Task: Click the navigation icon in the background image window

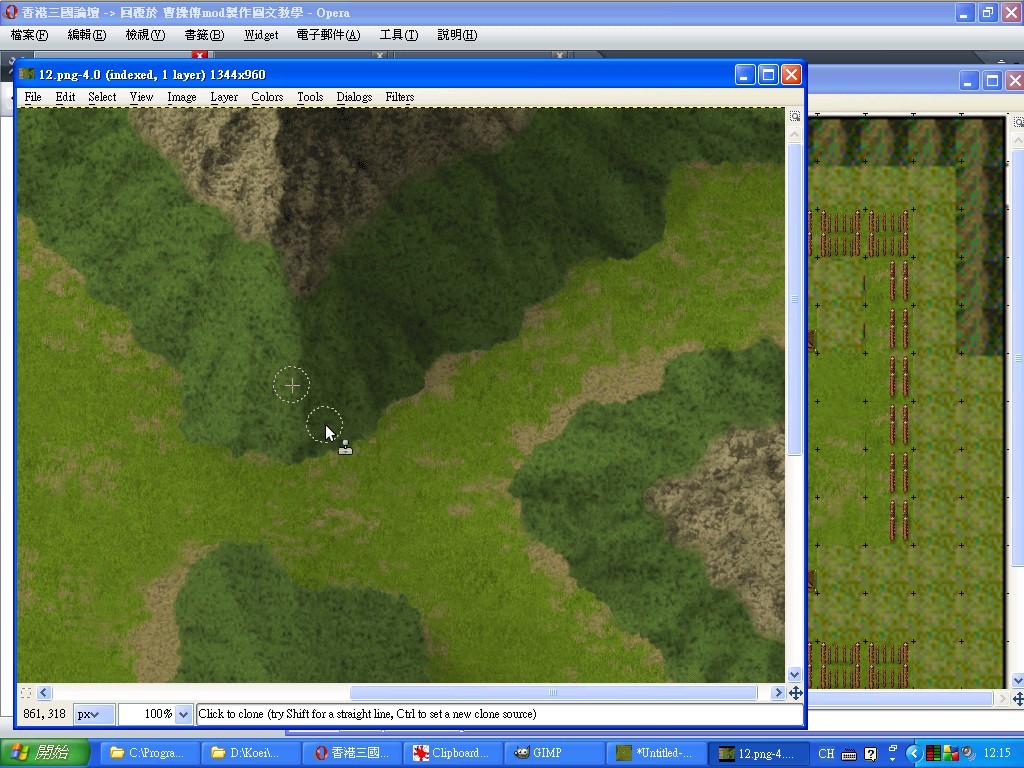Action: (1018, 699)
